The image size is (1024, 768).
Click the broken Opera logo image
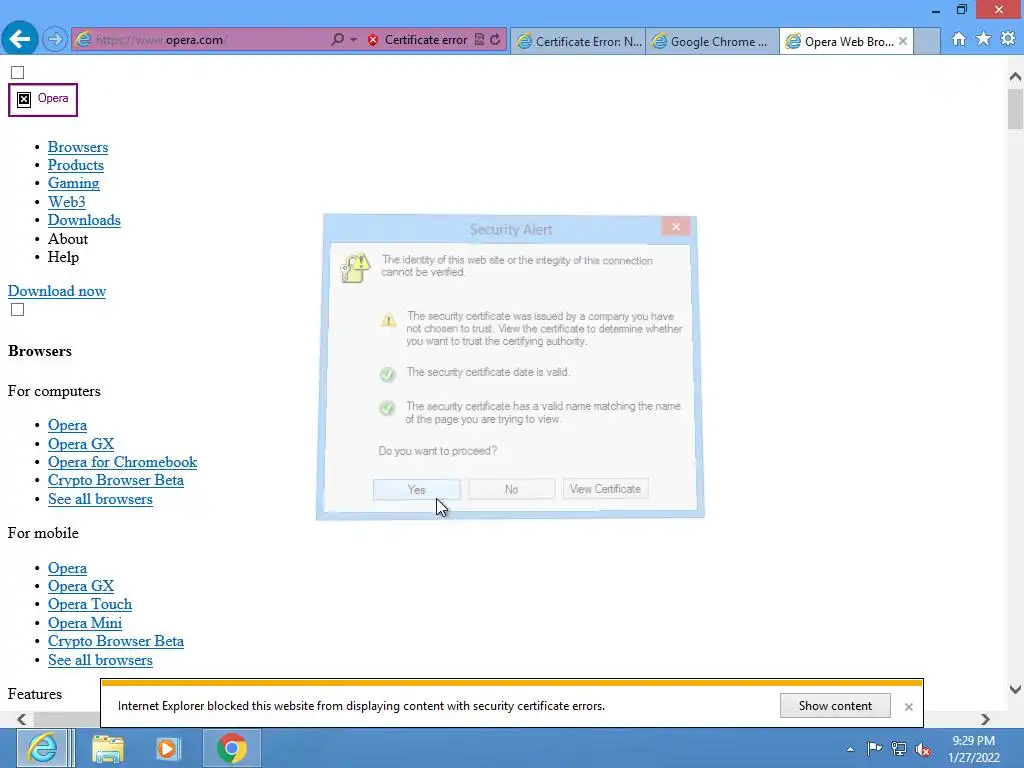tap(43, 99)
